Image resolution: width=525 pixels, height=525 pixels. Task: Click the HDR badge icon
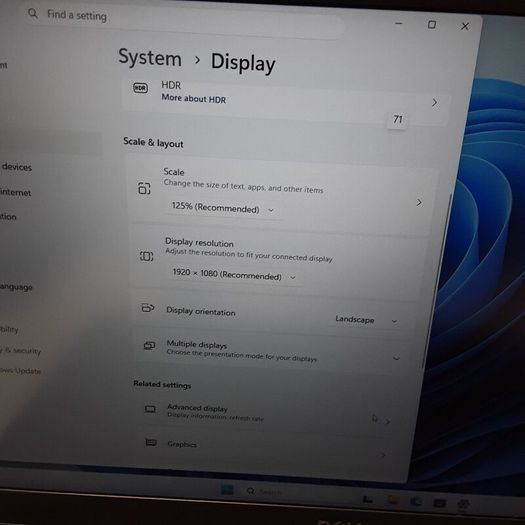coord(140,88)
